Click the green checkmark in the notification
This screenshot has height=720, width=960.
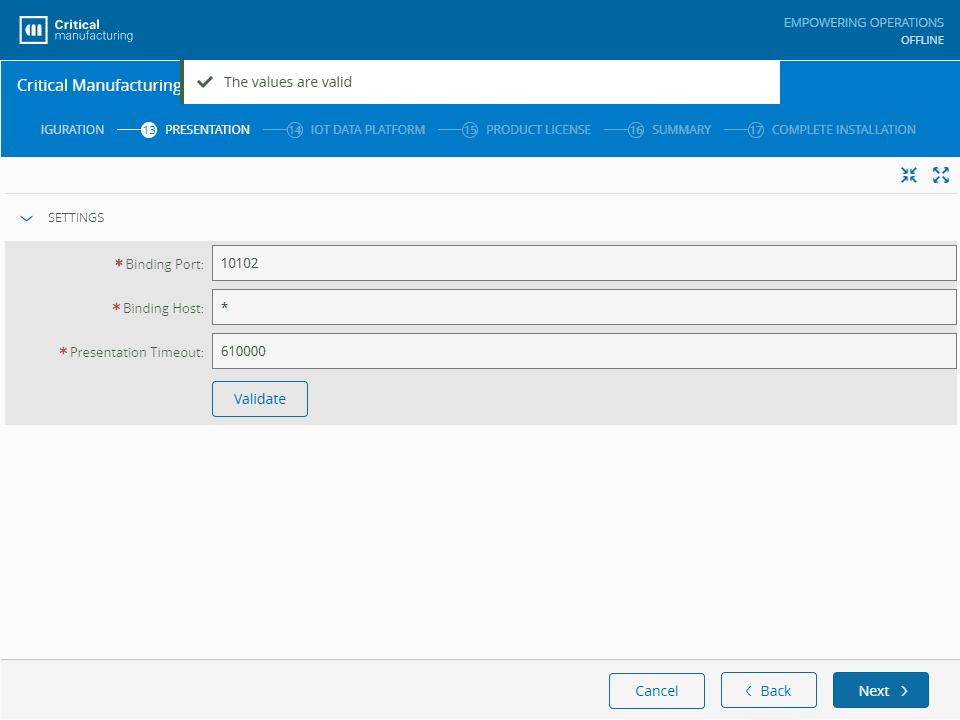205,82
